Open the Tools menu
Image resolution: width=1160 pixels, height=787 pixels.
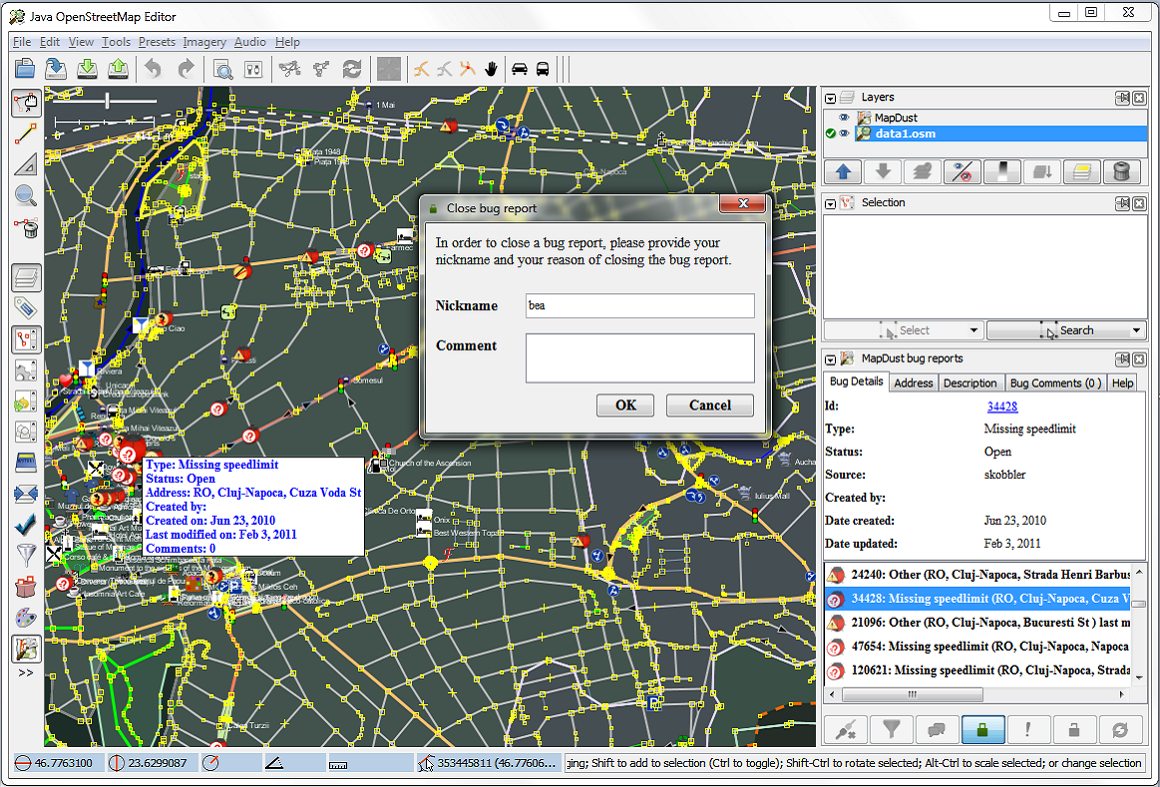tap(116, 42)
